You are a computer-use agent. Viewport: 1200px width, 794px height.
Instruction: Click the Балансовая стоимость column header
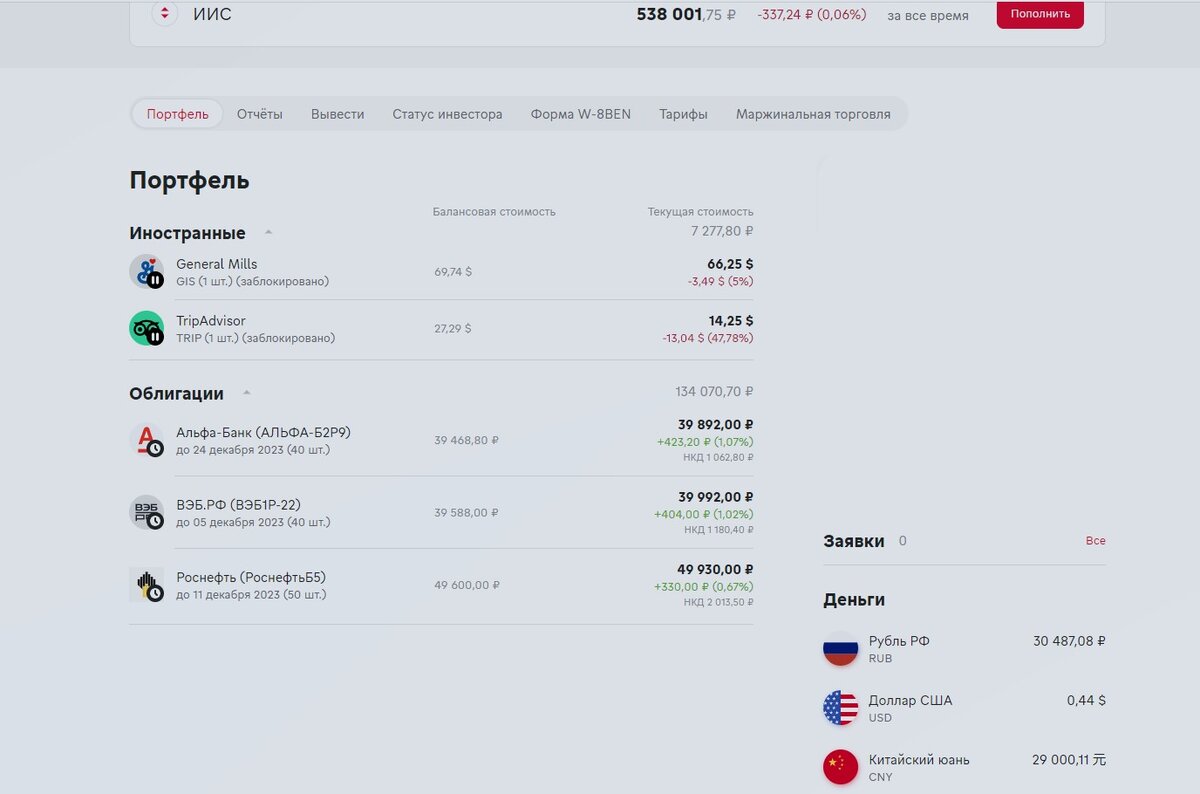(x=494, y=212)
